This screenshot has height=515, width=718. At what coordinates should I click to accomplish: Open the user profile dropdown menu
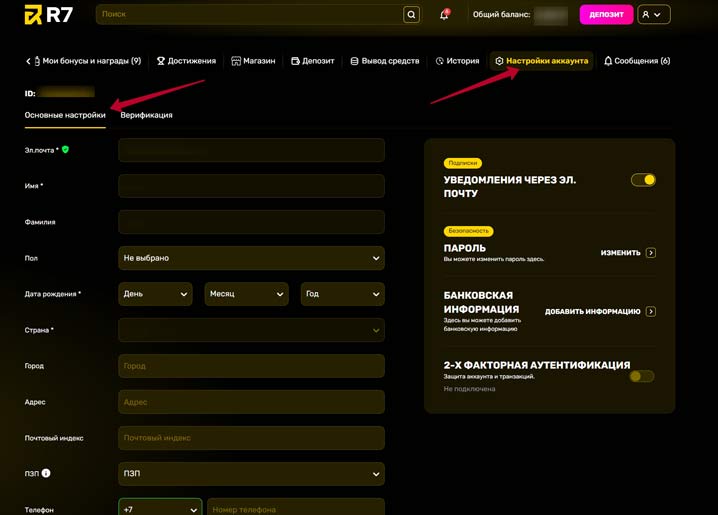coord(653,15)
